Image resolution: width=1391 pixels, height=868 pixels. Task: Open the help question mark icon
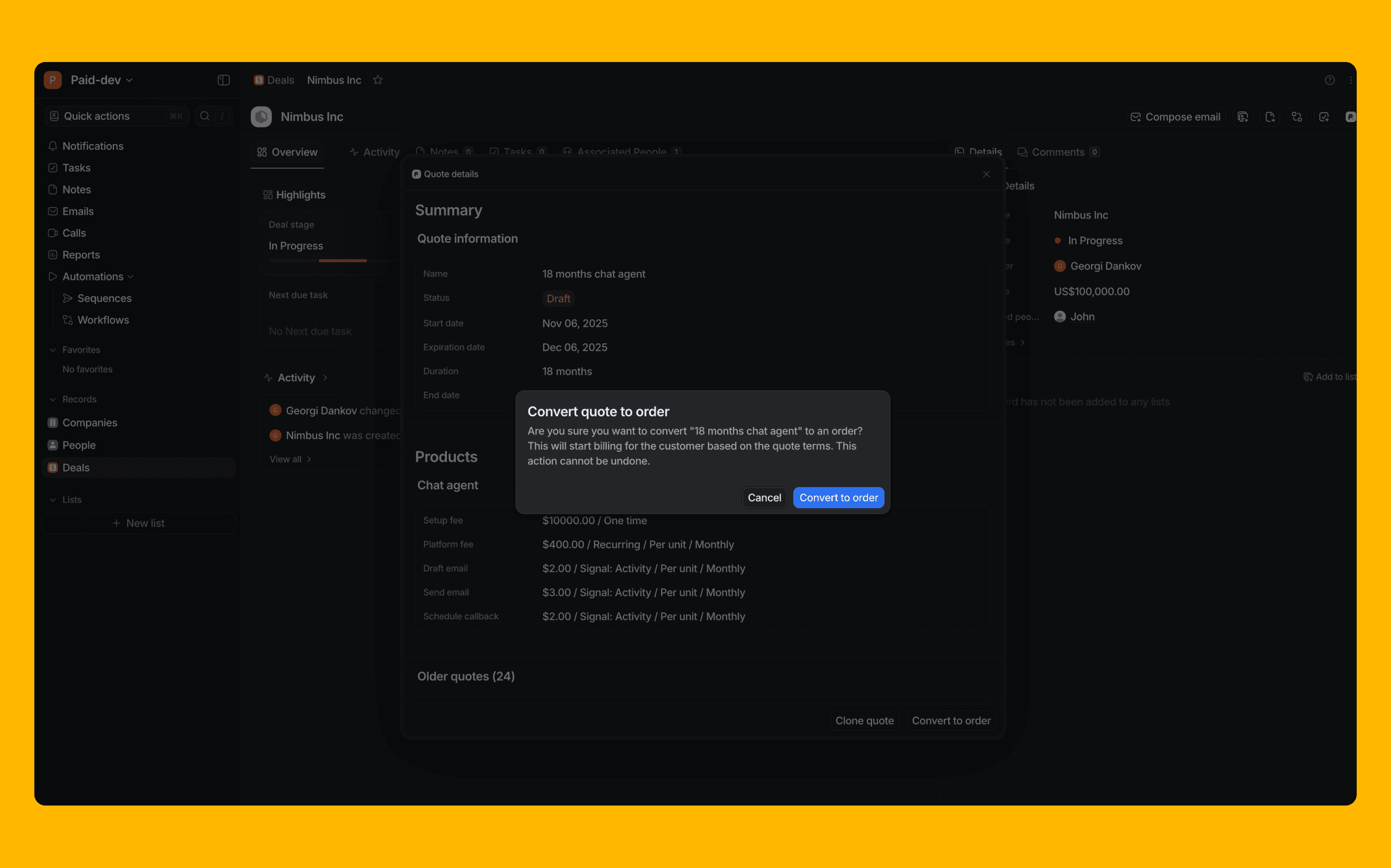tap(1329, 80)
